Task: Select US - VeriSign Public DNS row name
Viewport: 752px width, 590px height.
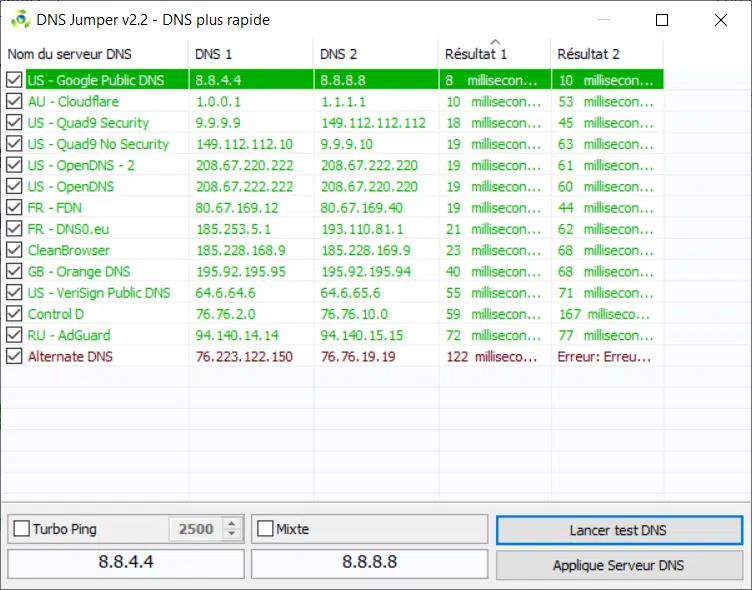Action: 99,292
